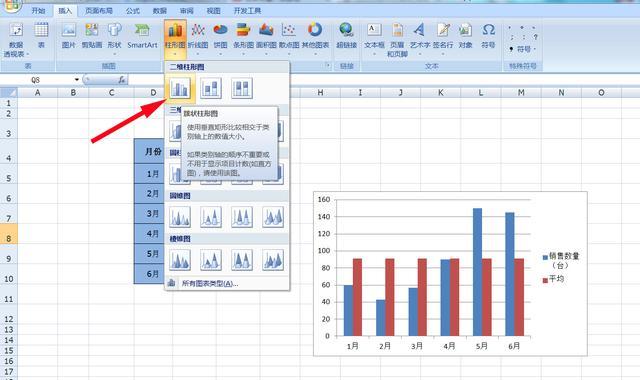
Task: Click the red 平均 legend swatch
Action: (x=545, y=280)
